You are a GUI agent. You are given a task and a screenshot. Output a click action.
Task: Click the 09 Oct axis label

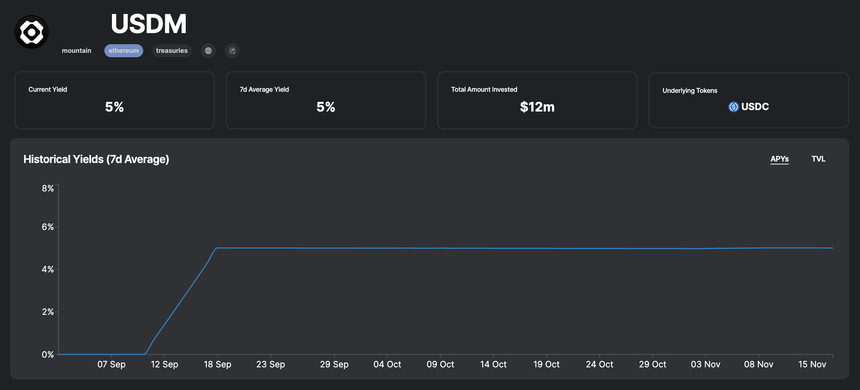(440, 364)
